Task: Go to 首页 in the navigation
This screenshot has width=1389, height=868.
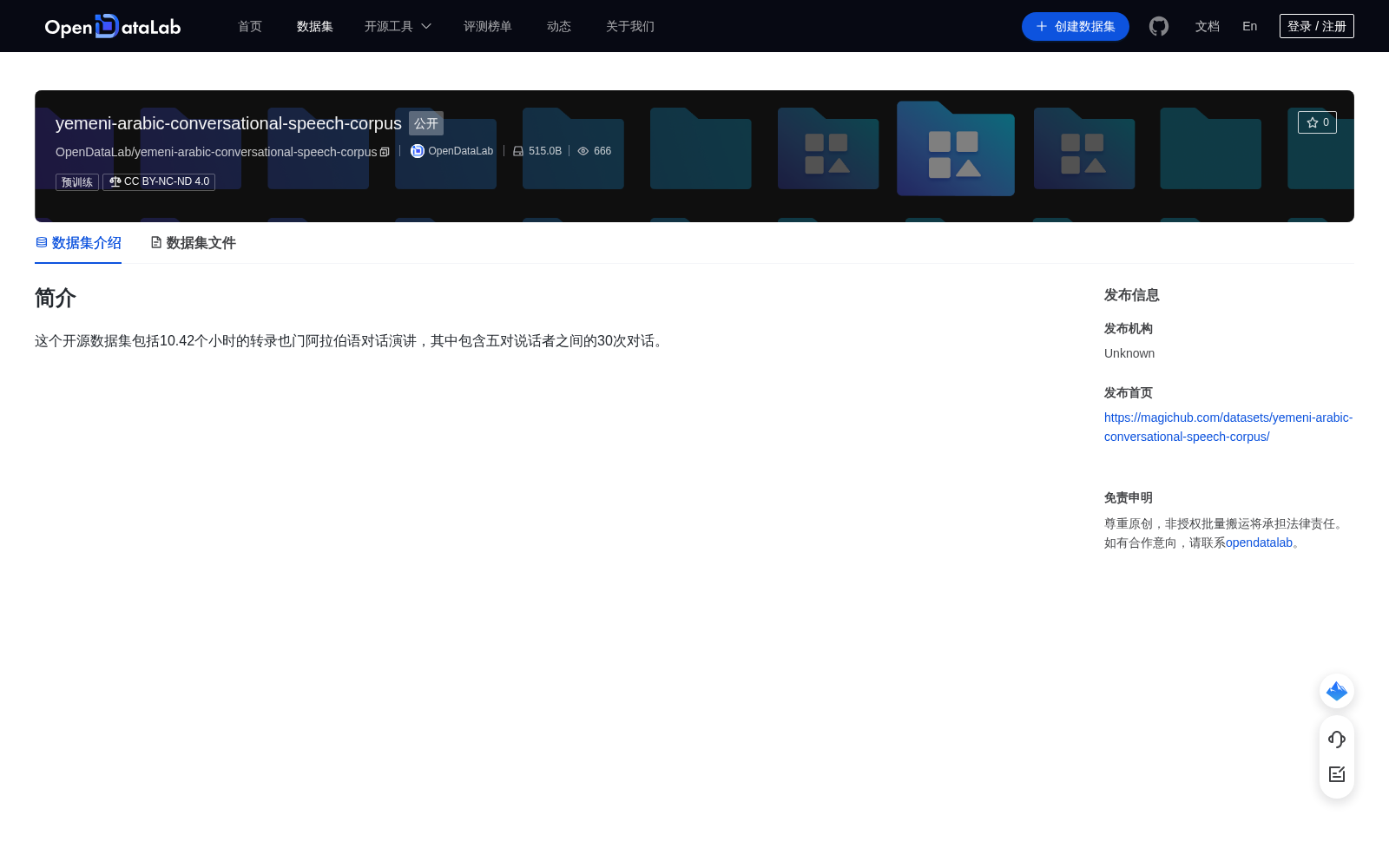Action: (x=250, y=26)
